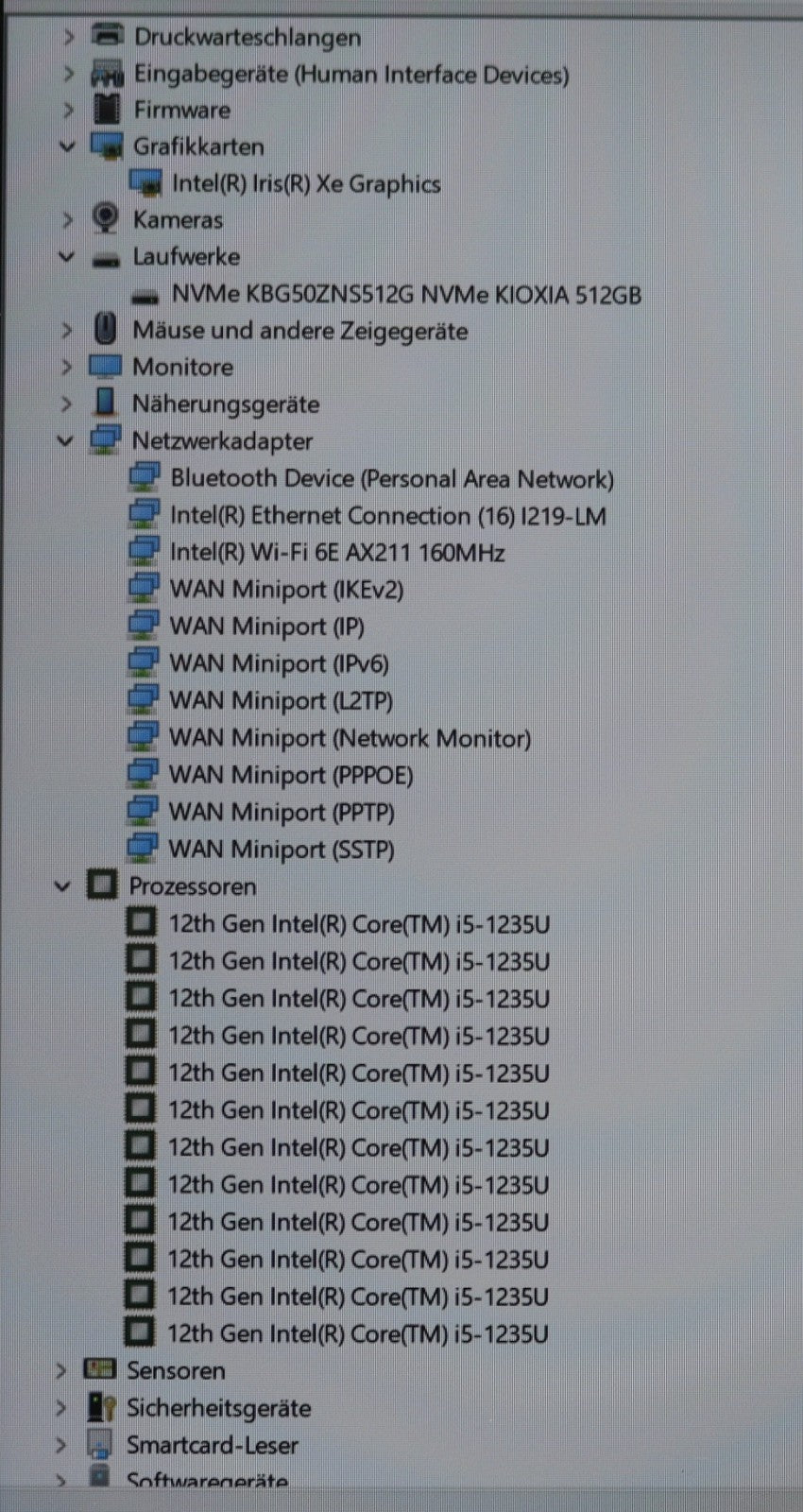Click the Monitore screen icon
Image resolution: width=803 pixels, height=1512 pixels.
coord(105,367)
